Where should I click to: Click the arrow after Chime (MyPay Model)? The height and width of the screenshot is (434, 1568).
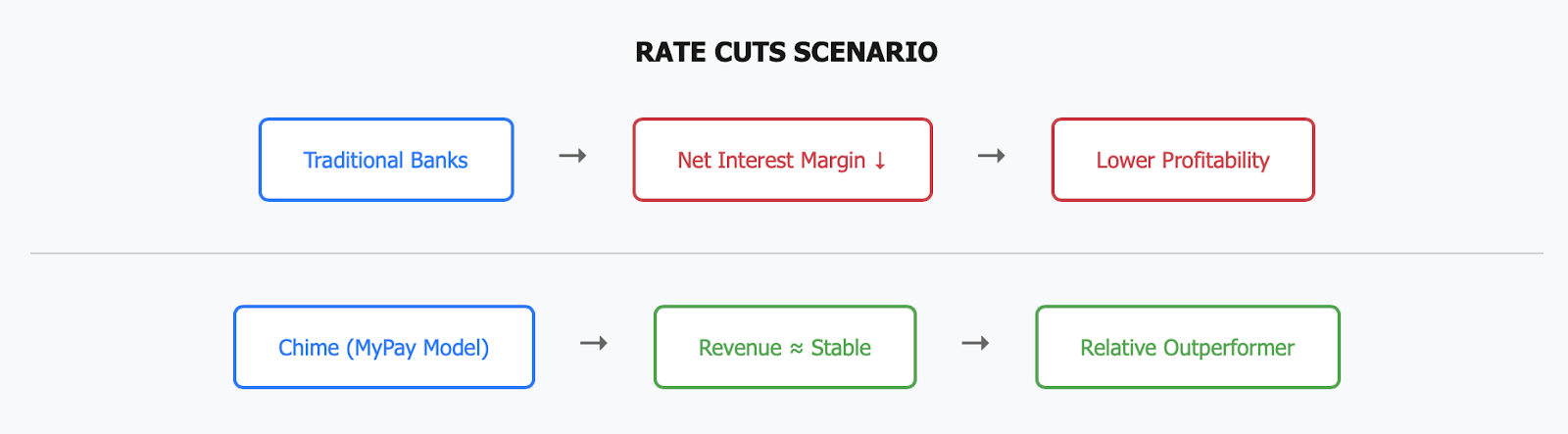coord(594,343)
